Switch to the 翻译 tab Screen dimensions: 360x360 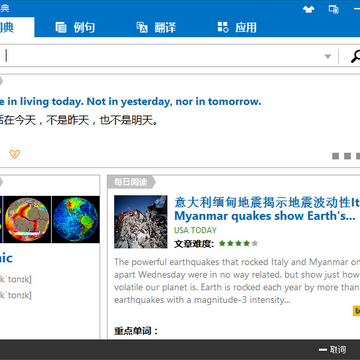point(156,27)
